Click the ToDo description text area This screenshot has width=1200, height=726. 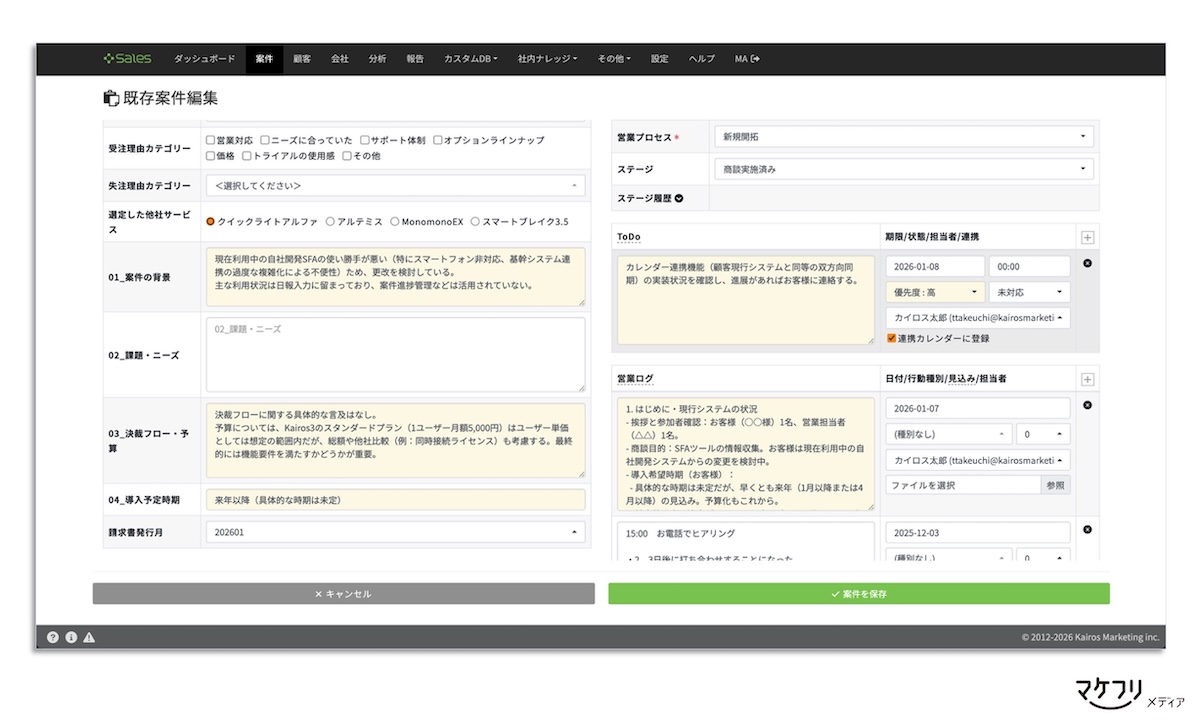pyautogui.click(x=746, y=300)
